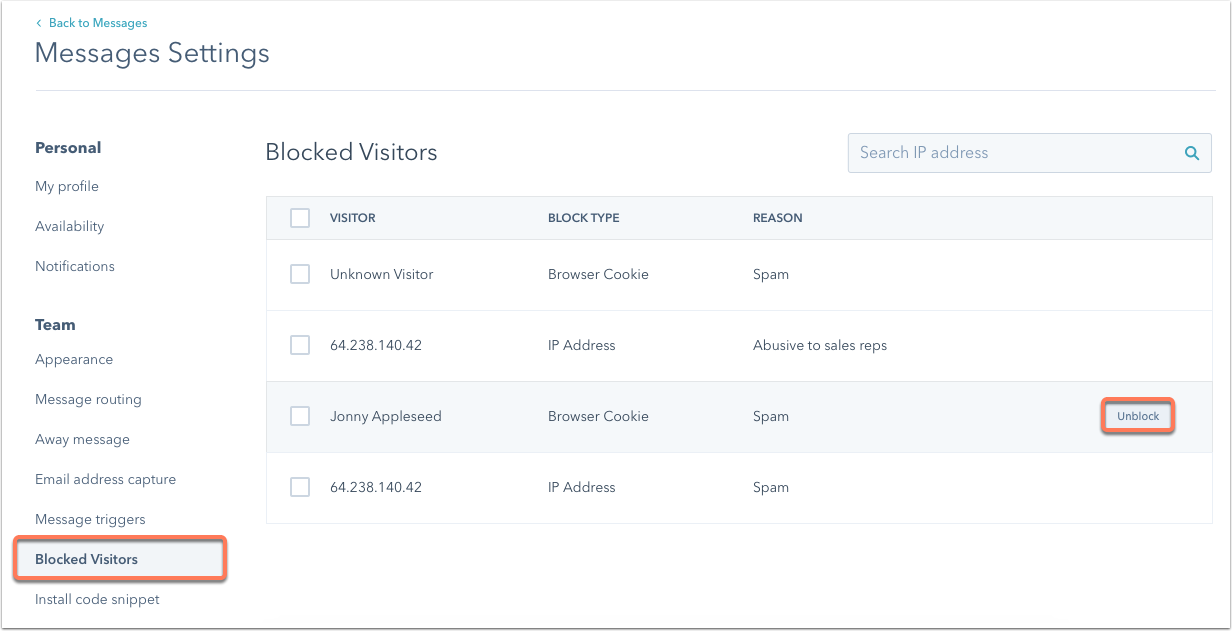The image size is (1232, 631).
Task: Open Notifications settings
Action: coord(75,266)
